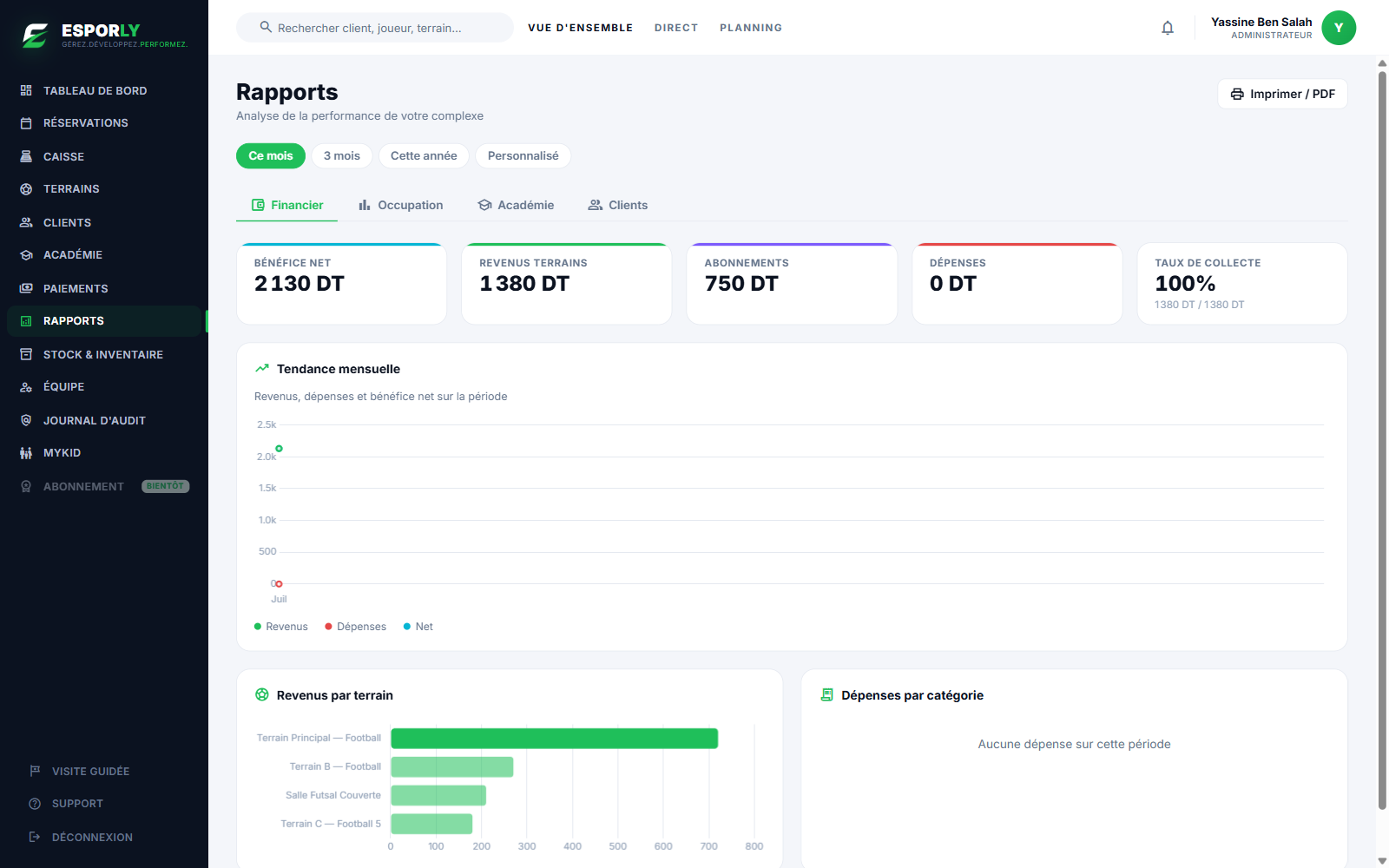Screen dimensions: 1389x868
Task: Open Équipe members icon in sidebar
Action: click(26, 387)
